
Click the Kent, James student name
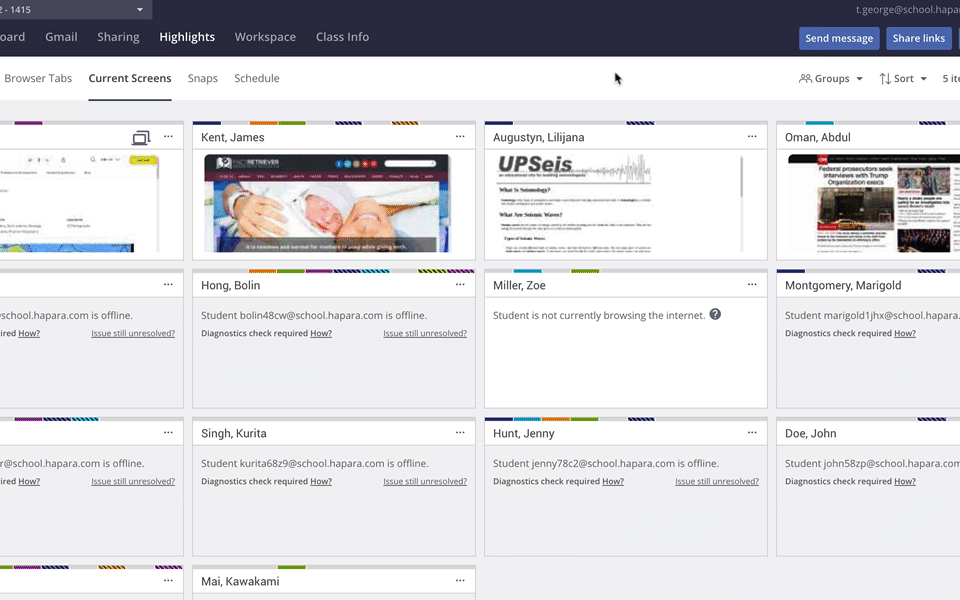click(233, 137)
